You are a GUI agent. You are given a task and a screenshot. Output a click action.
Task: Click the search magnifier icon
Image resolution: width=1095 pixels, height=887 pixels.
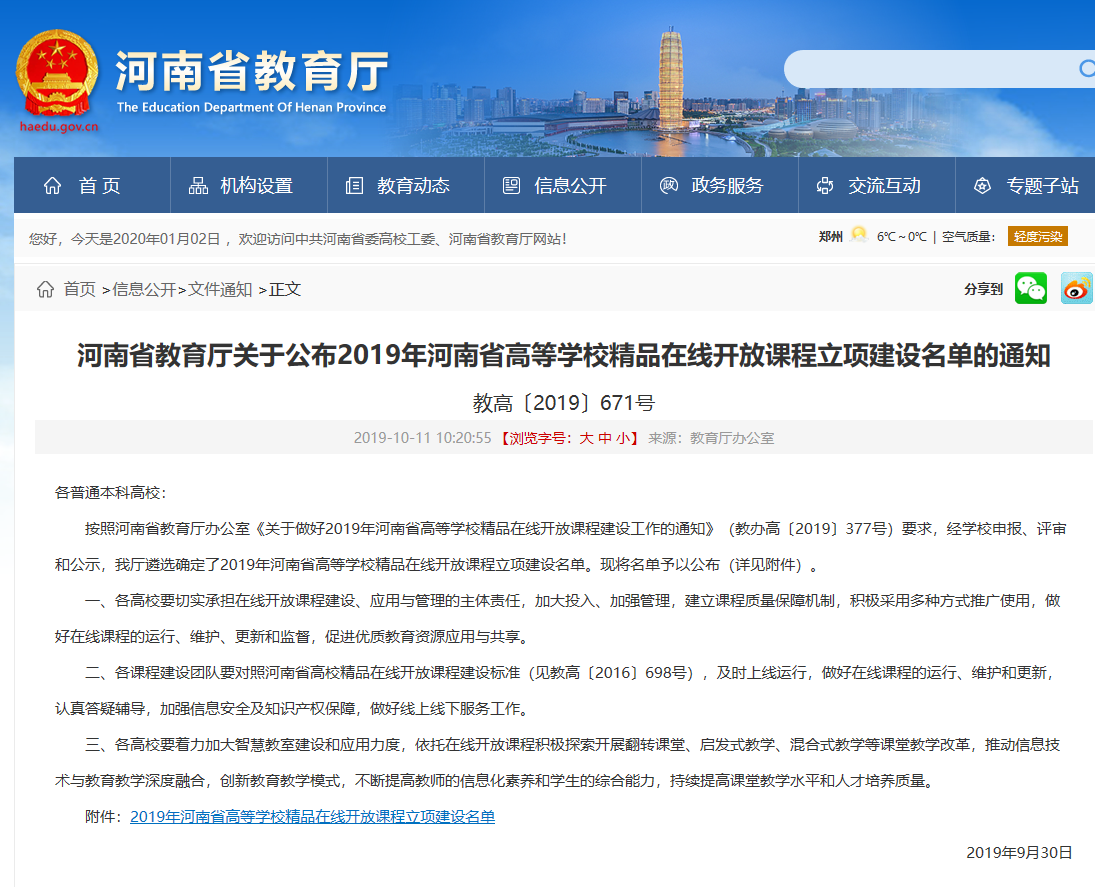pos(1086,68)
